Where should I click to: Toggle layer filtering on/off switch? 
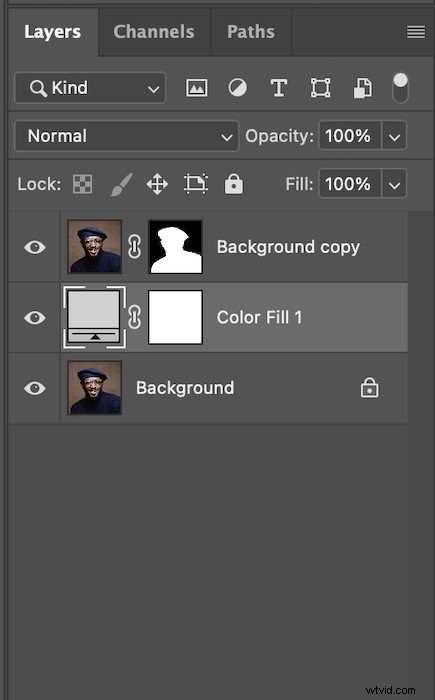coord(400,88)
